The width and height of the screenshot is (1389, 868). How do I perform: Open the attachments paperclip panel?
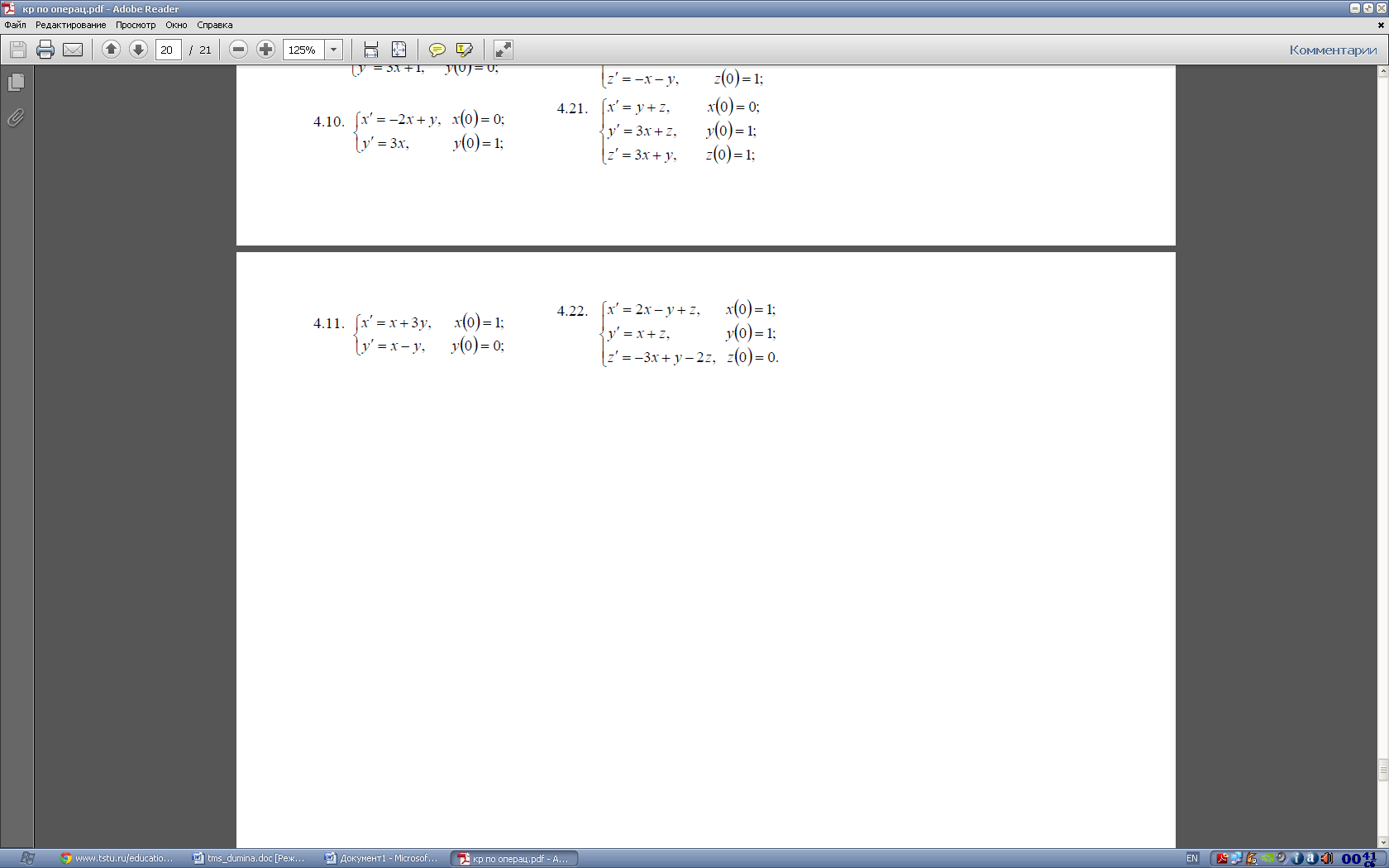click(x=16, y=117)
